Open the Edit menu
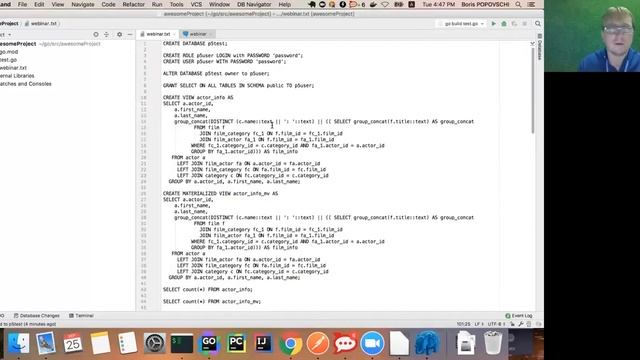The width and height of the screenshot is (640, 360). [x=39, y=4]
